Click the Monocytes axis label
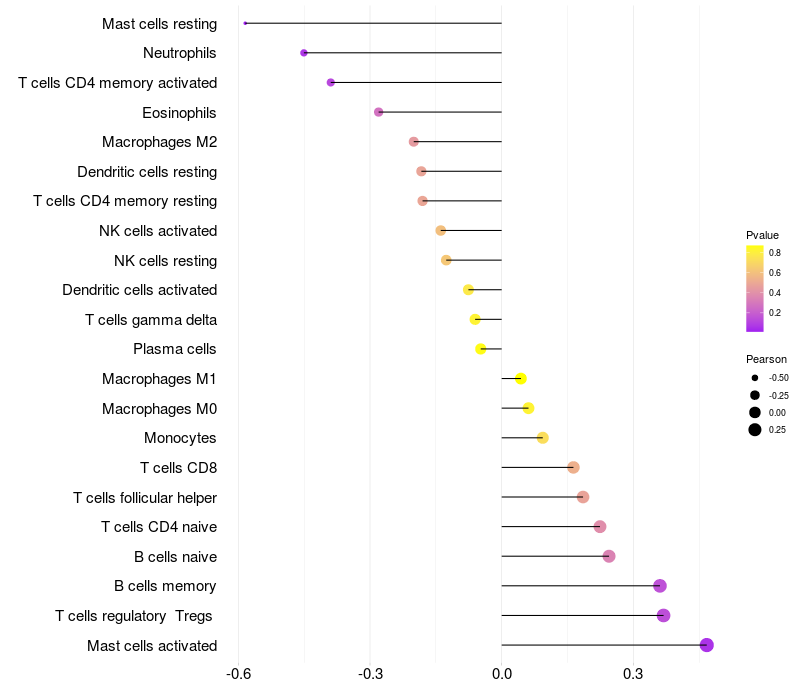 click(180, 438)
